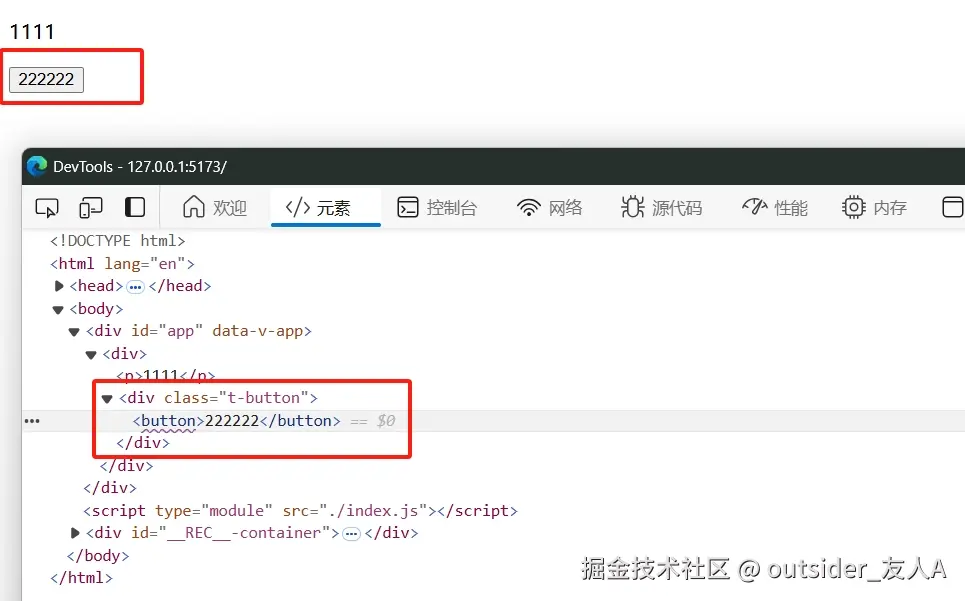This screenshot has height=601, width=965.
Task: Select the closing </html> tag line
Action: 81,578
